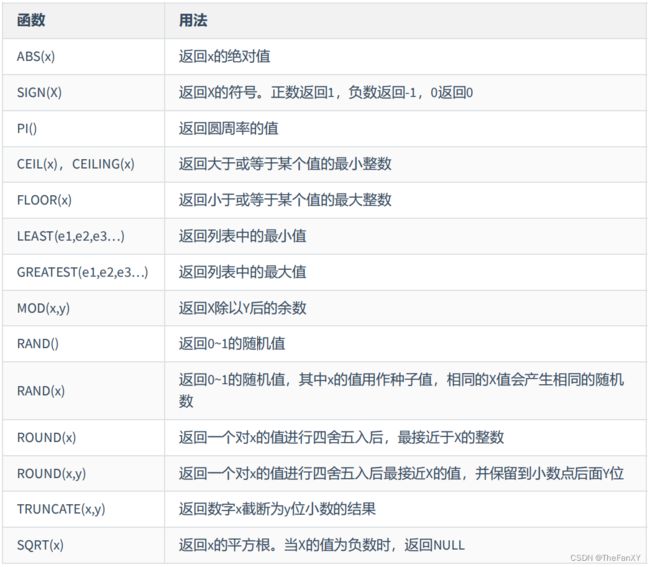Click the text 返回列表中的最大值
Image resolution: width=650 pixels, height=567 pixels.
click(243, 272)
